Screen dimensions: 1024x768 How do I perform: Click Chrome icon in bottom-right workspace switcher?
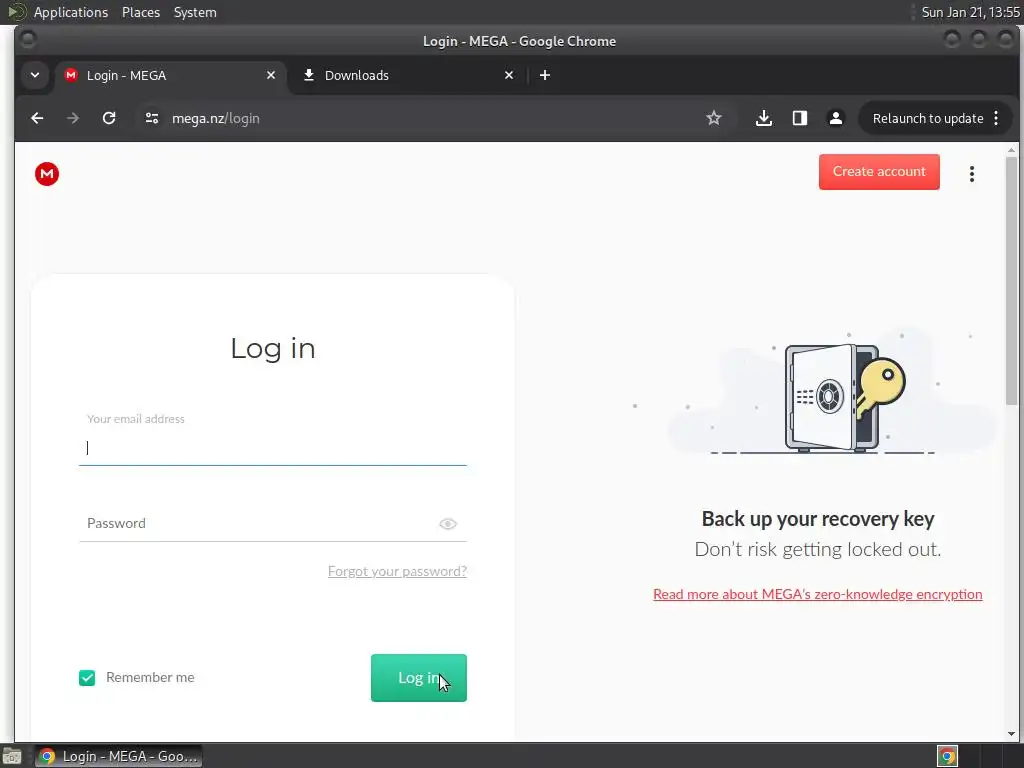click(948, 756)
